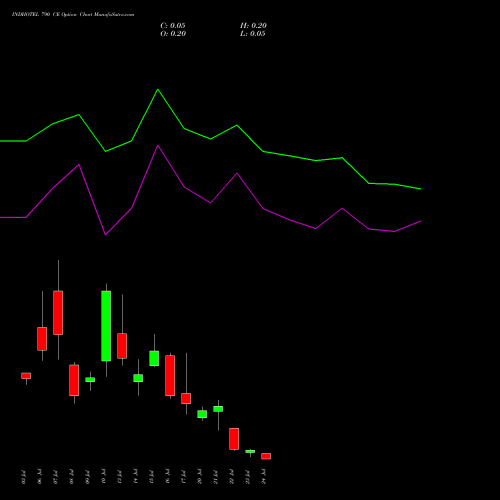This screenshot has height=500, width=500.
Task: Click the red candle for 22 Jul
Action: (234, 439)
